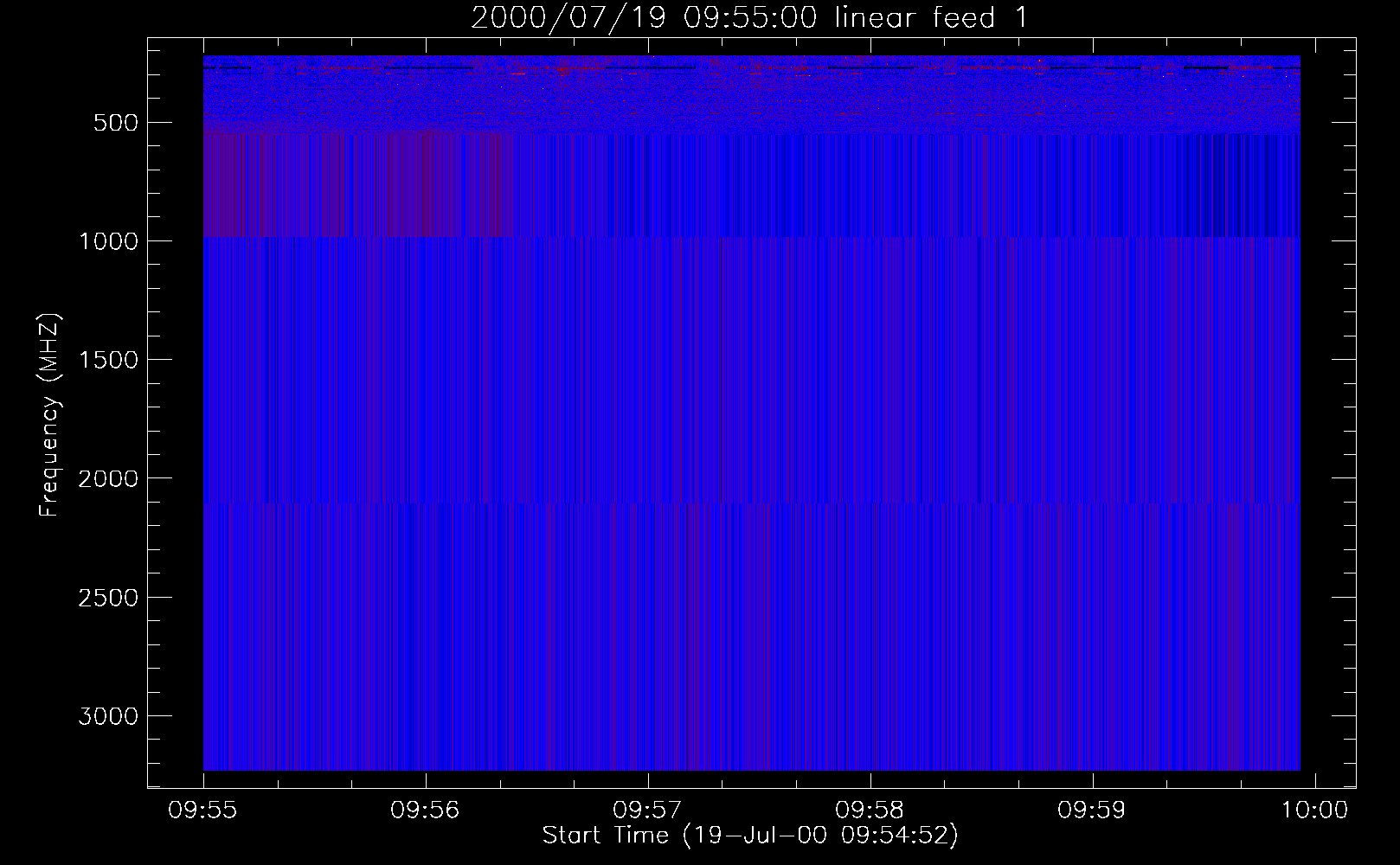Click the 09:58 time tick label

click(870, 811)
